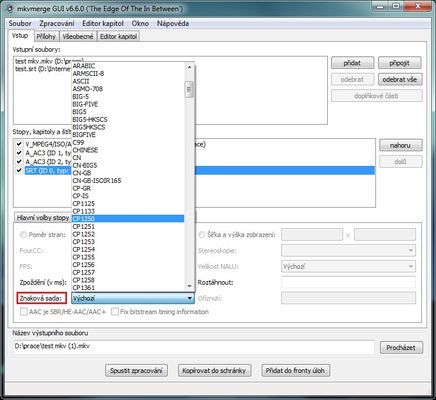Select test.srt in input files

pyautogui.click(x=43, y=69)
